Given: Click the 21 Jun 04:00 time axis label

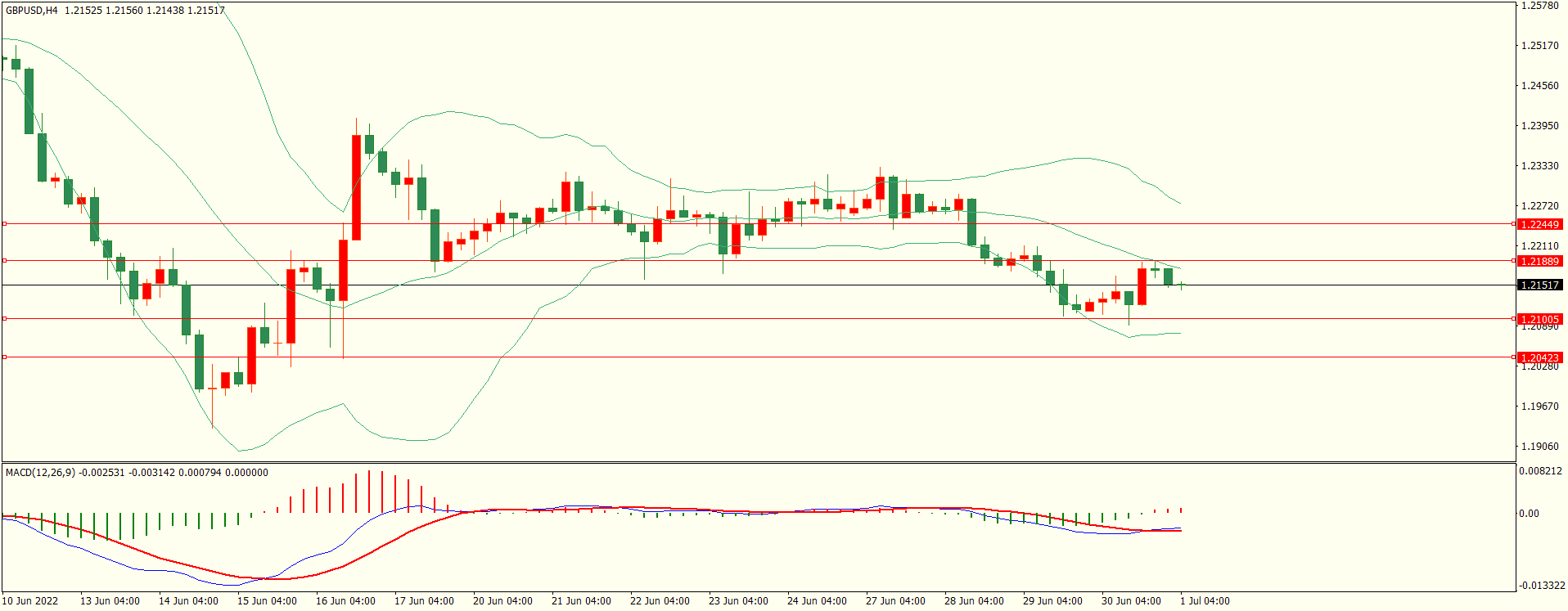Looking at the screenshot, I should coord(581,601).
